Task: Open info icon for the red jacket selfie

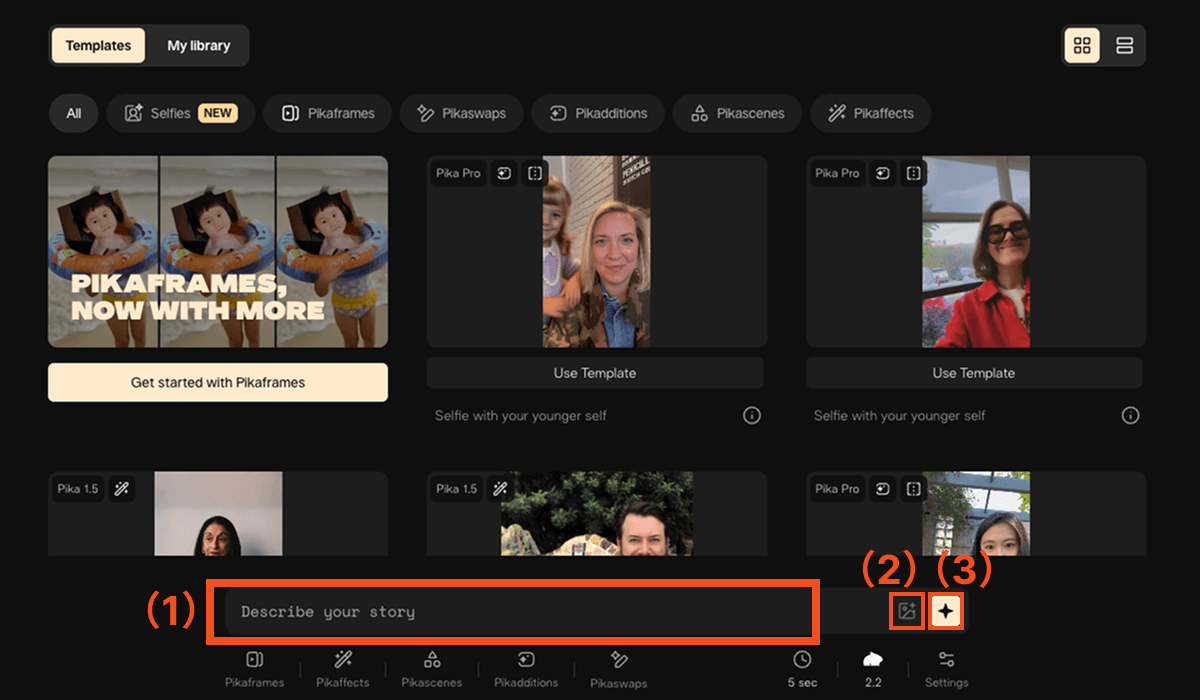Action: coord(1131,415)
